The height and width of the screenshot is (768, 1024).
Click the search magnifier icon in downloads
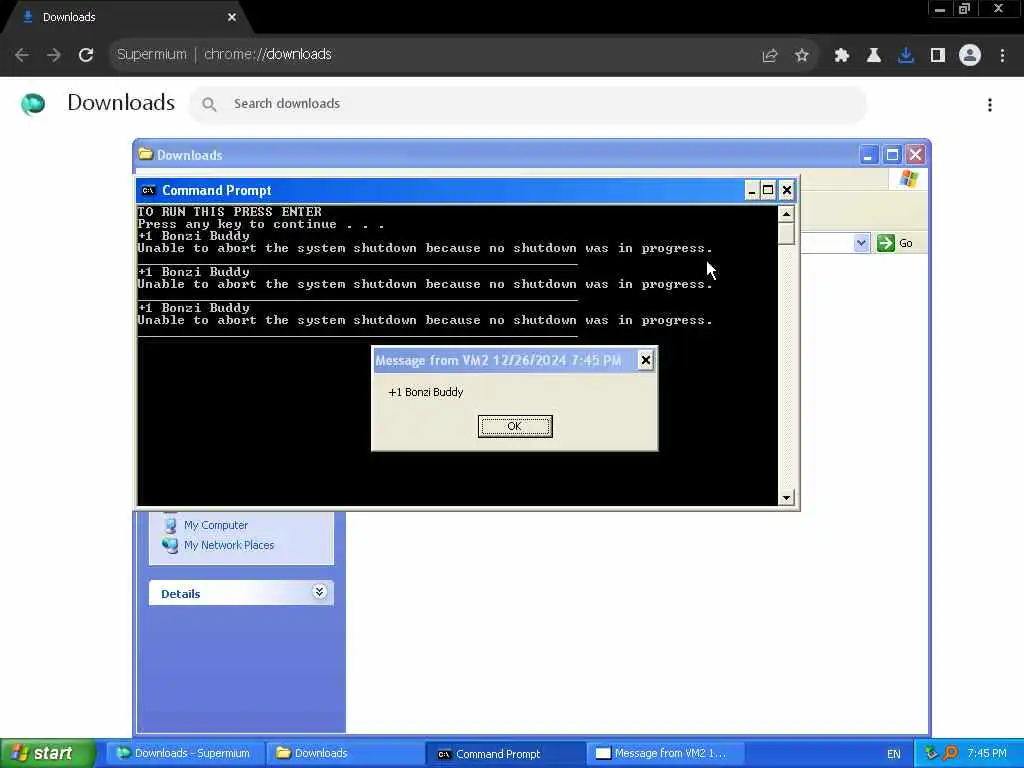(209, 104)
